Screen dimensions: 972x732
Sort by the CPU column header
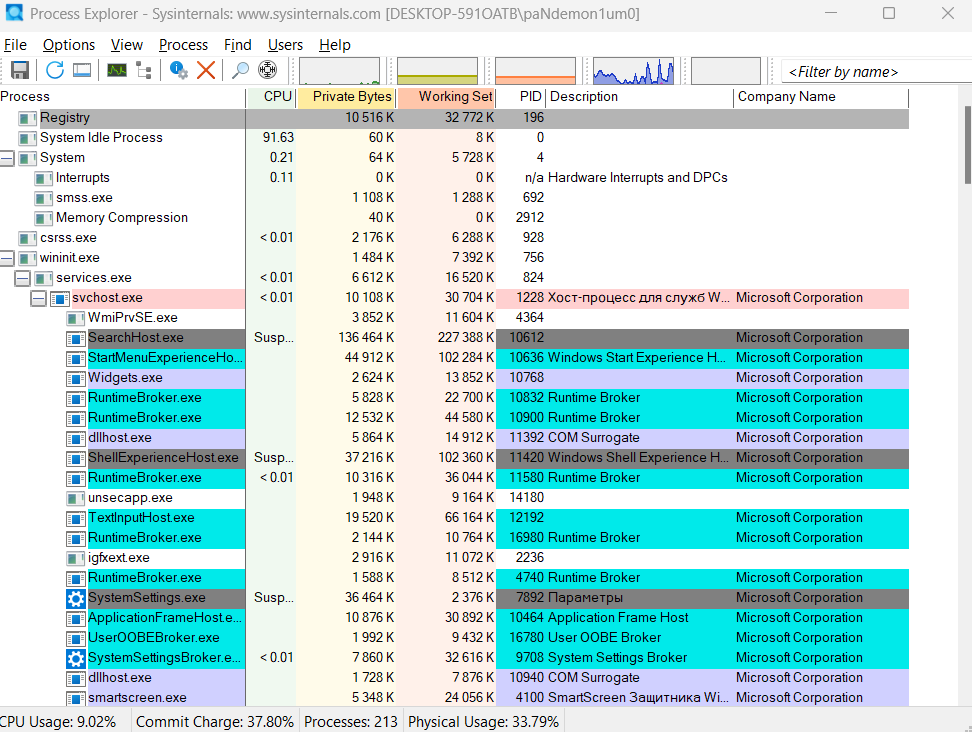click(x=272, y=97)
